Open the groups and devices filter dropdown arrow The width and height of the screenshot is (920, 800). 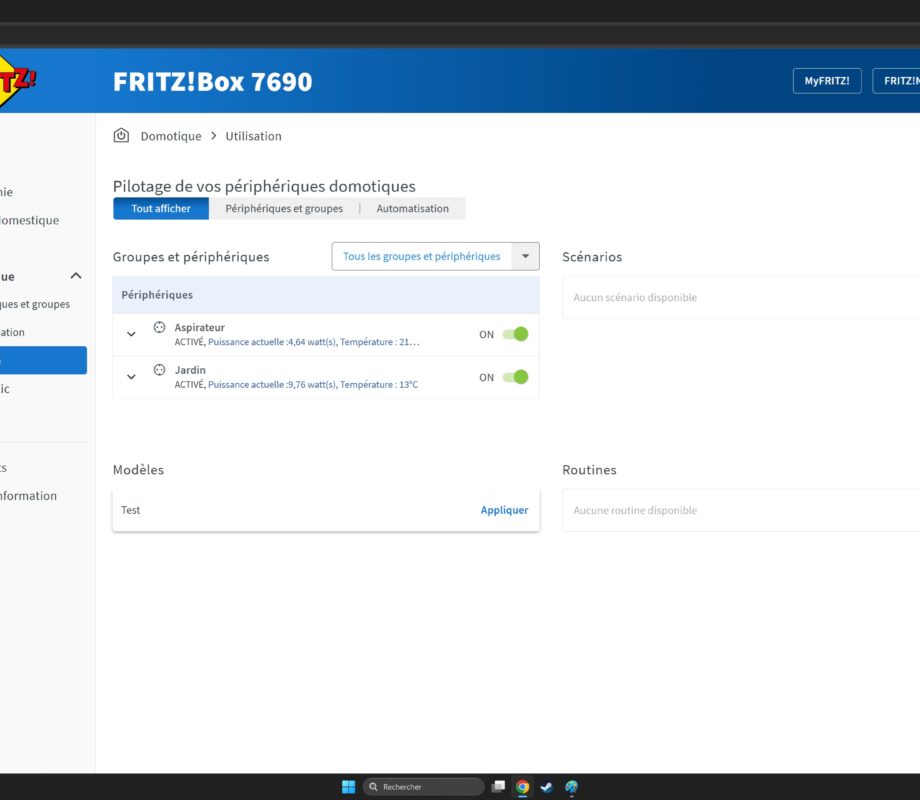[x=526, y=256]
